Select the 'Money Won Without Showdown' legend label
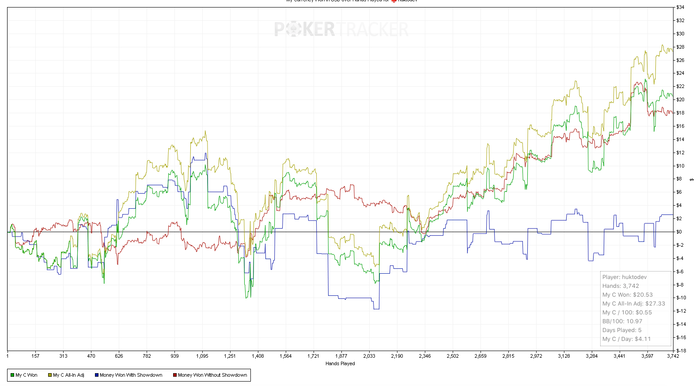Viewport: 700px width, 386px height. [212, 375]
